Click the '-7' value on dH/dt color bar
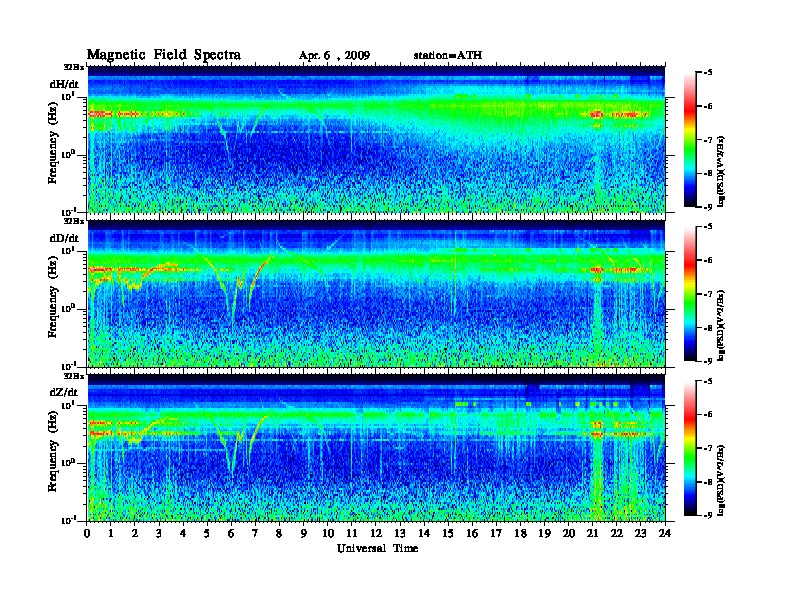The width and height of the screenshot is (792, 612). coord(709,140)
